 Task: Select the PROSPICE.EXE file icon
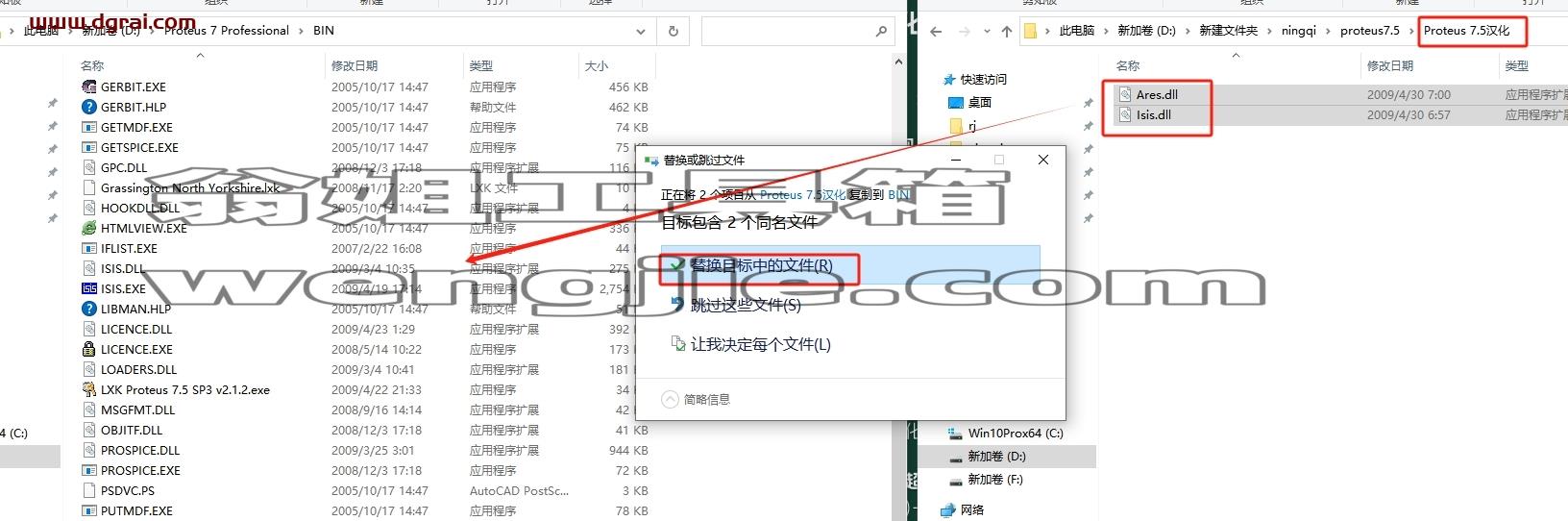89,470
